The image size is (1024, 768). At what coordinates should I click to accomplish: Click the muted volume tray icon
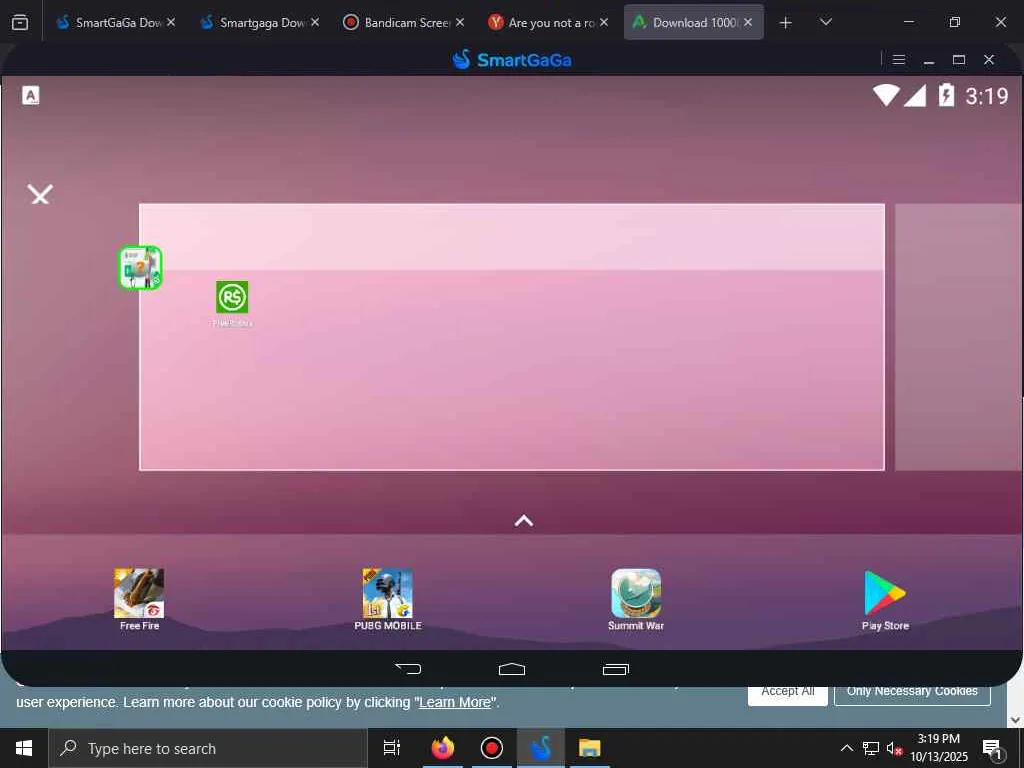[894, 748]
